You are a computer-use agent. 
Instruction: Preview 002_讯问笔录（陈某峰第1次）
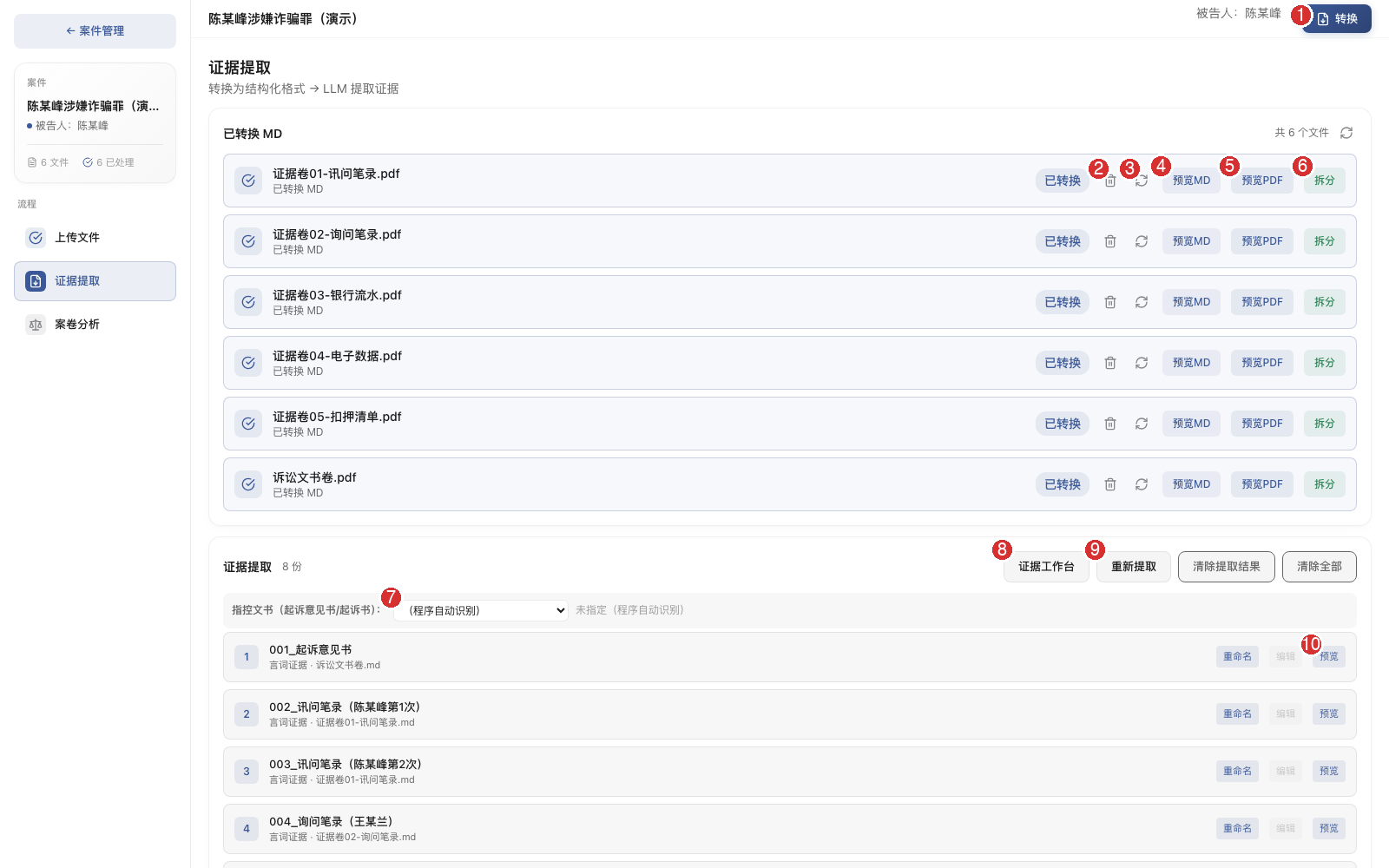click(x=1329, y=714)
